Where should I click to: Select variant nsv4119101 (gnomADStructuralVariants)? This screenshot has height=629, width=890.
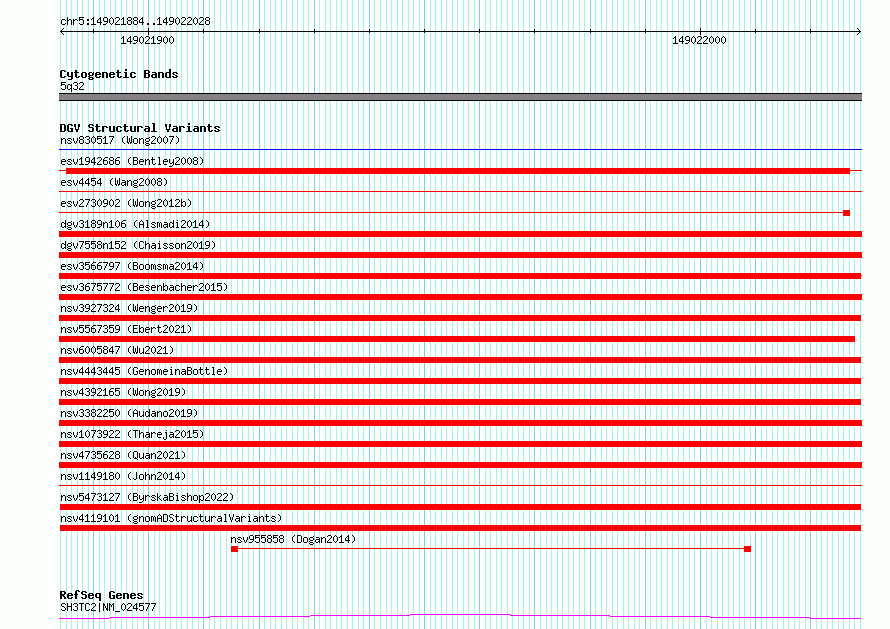coord(171,518)
